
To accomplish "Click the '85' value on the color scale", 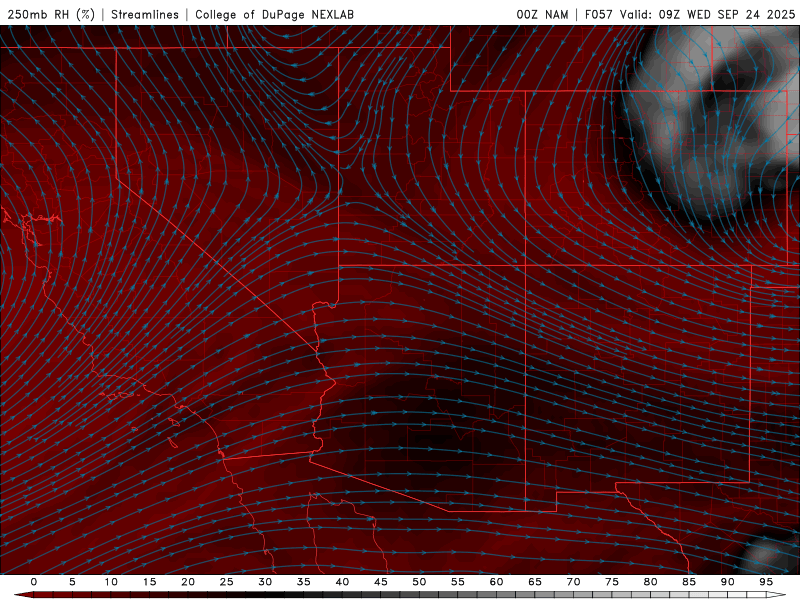I will (x=689, y=582).
